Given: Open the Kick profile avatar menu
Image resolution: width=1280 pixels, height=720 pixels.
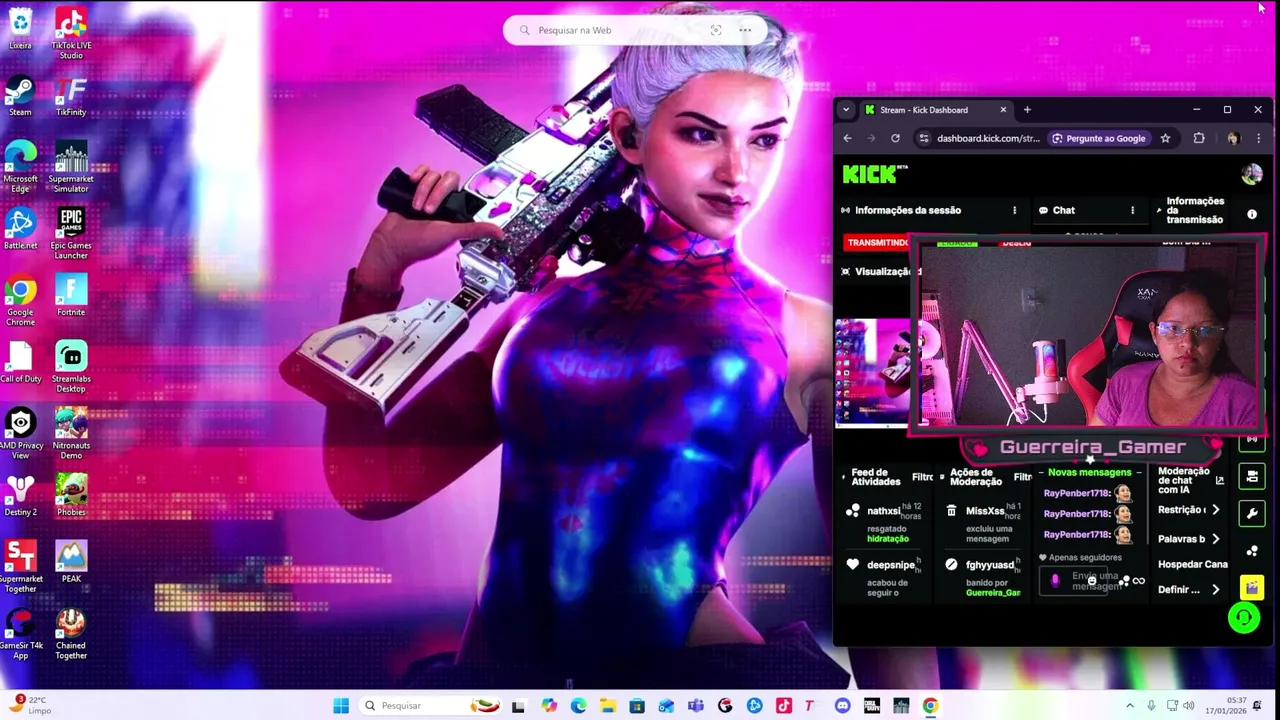Looking at the screenshot, I should click(1251, 174).
